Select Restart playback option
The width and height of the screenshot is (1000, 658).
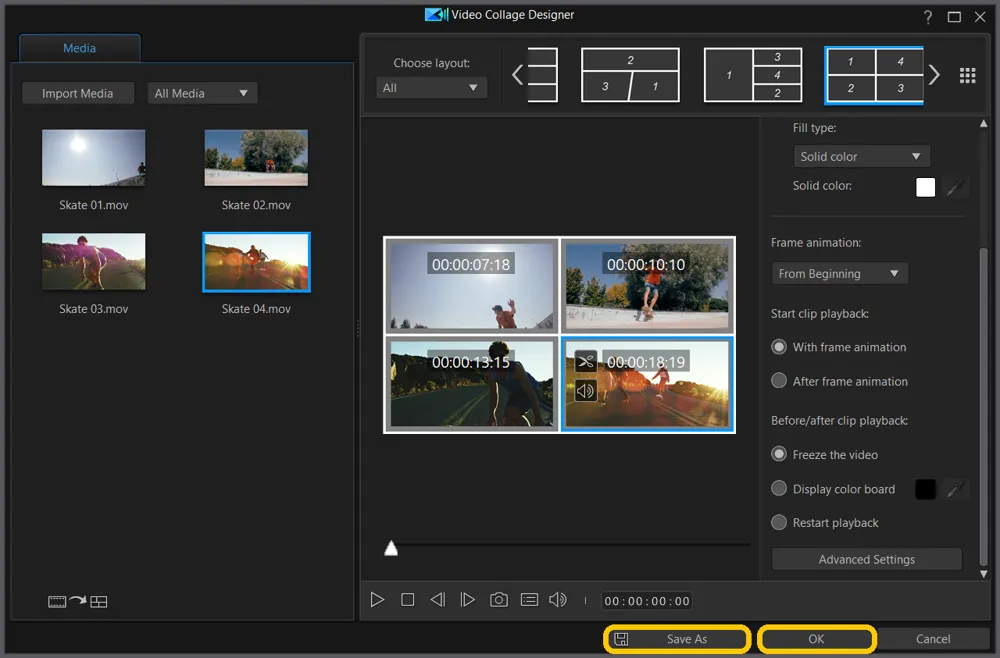(x=779, y=522)
